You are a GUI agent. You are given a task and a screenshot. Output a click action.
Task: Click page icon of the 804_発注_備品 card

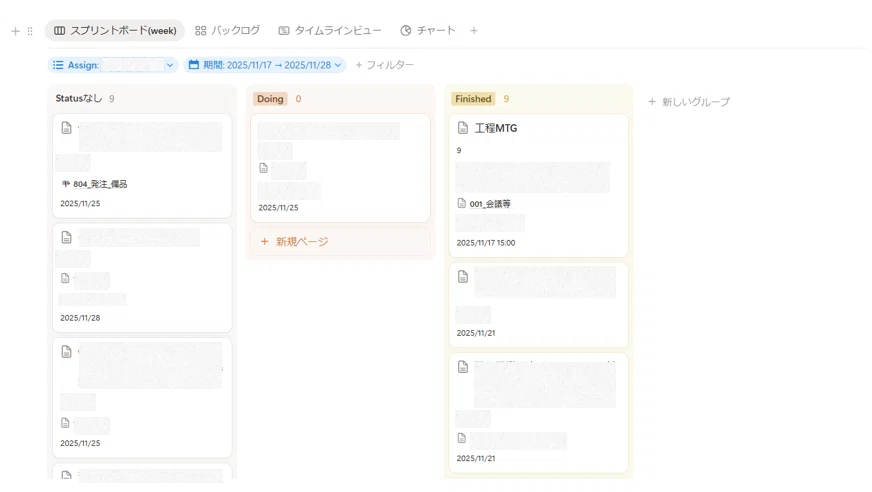(x=66, y=128)
